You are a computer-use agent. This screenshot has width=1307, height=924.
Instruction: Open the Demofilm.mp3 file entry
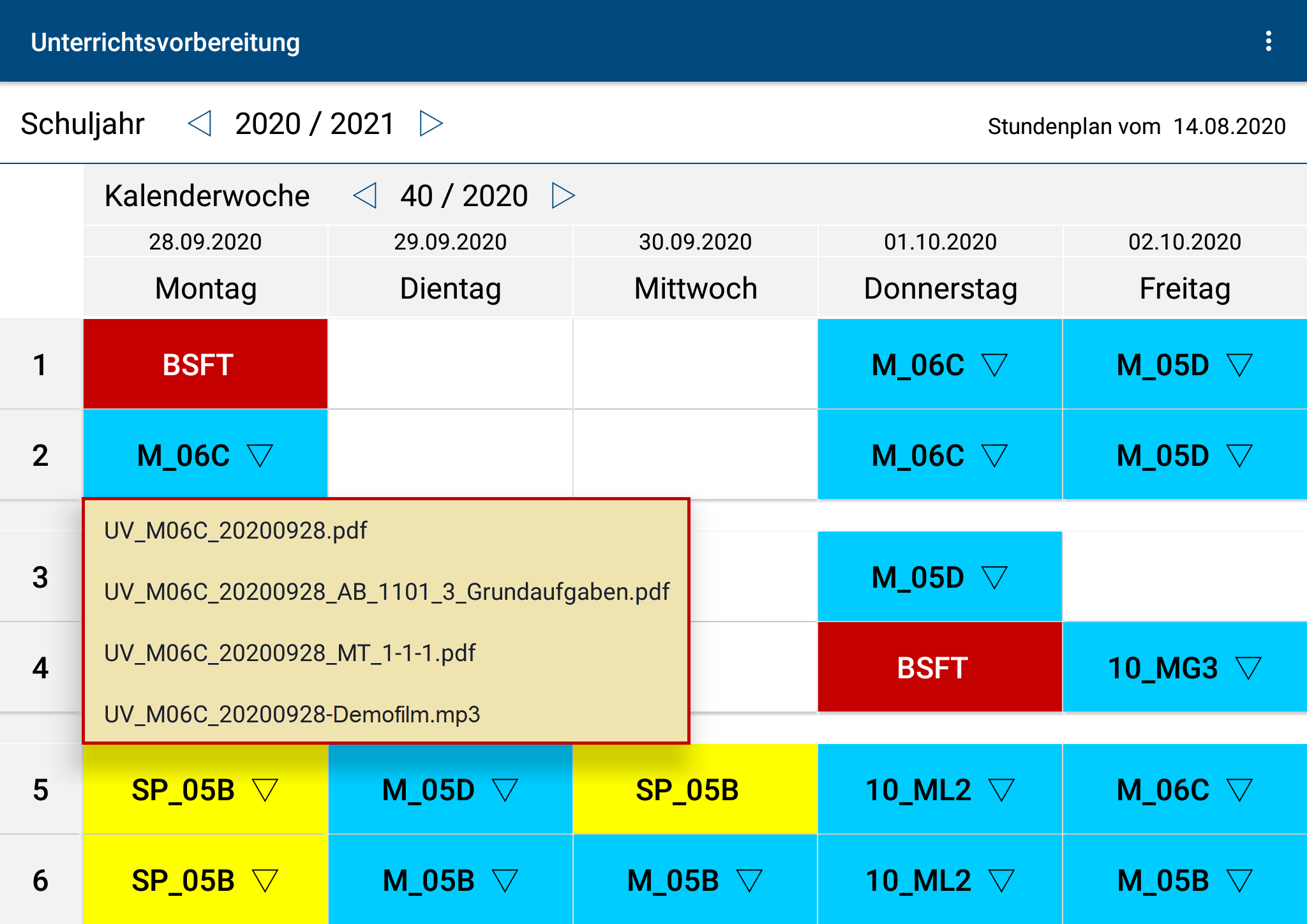click(292, 714)
